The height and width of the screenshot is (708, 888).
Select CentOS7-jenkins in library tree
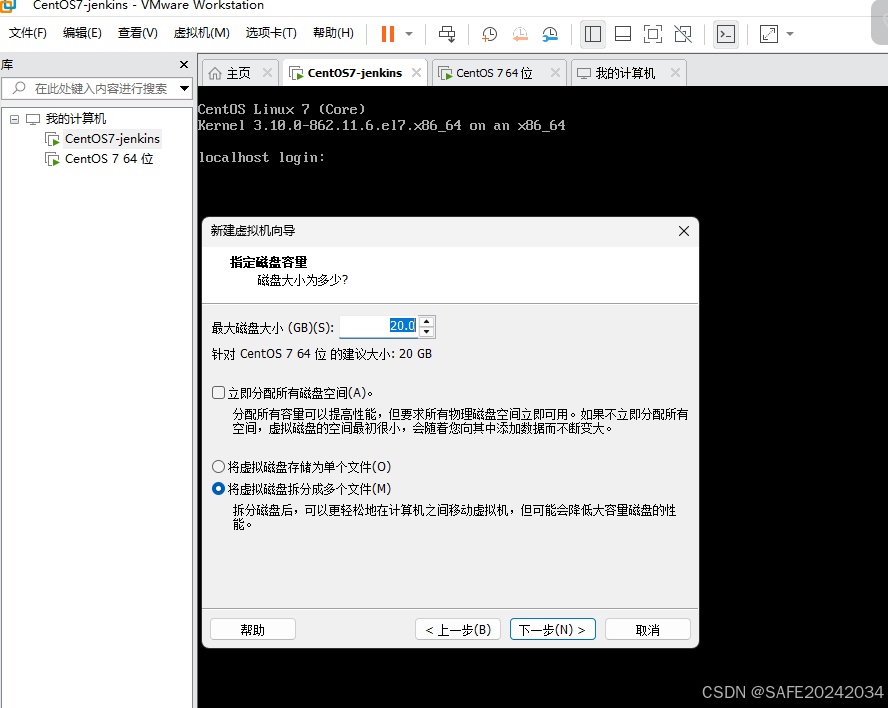[x=112, y=139]
